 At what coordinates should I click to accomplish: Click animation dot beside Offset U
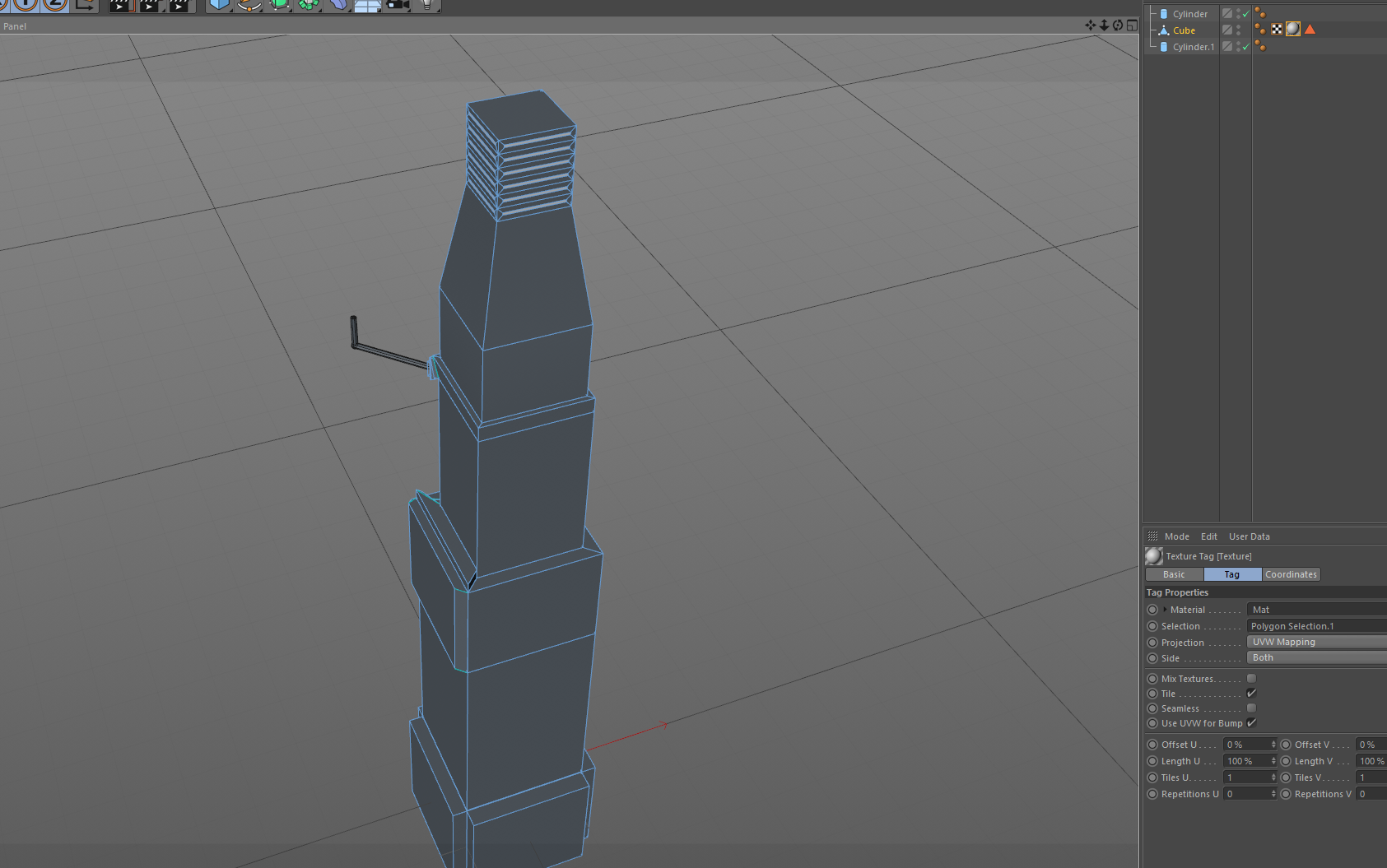point(1152,745)
